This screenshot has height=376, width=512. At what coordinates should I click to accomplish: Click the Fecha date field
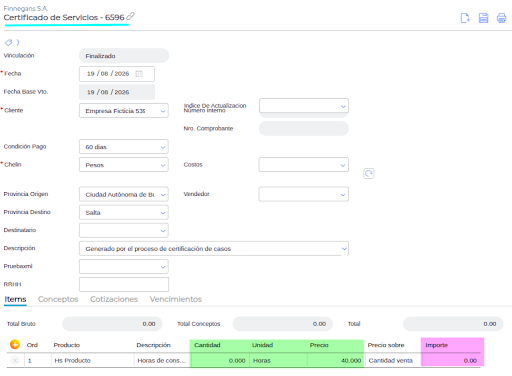tap(117, 74)
